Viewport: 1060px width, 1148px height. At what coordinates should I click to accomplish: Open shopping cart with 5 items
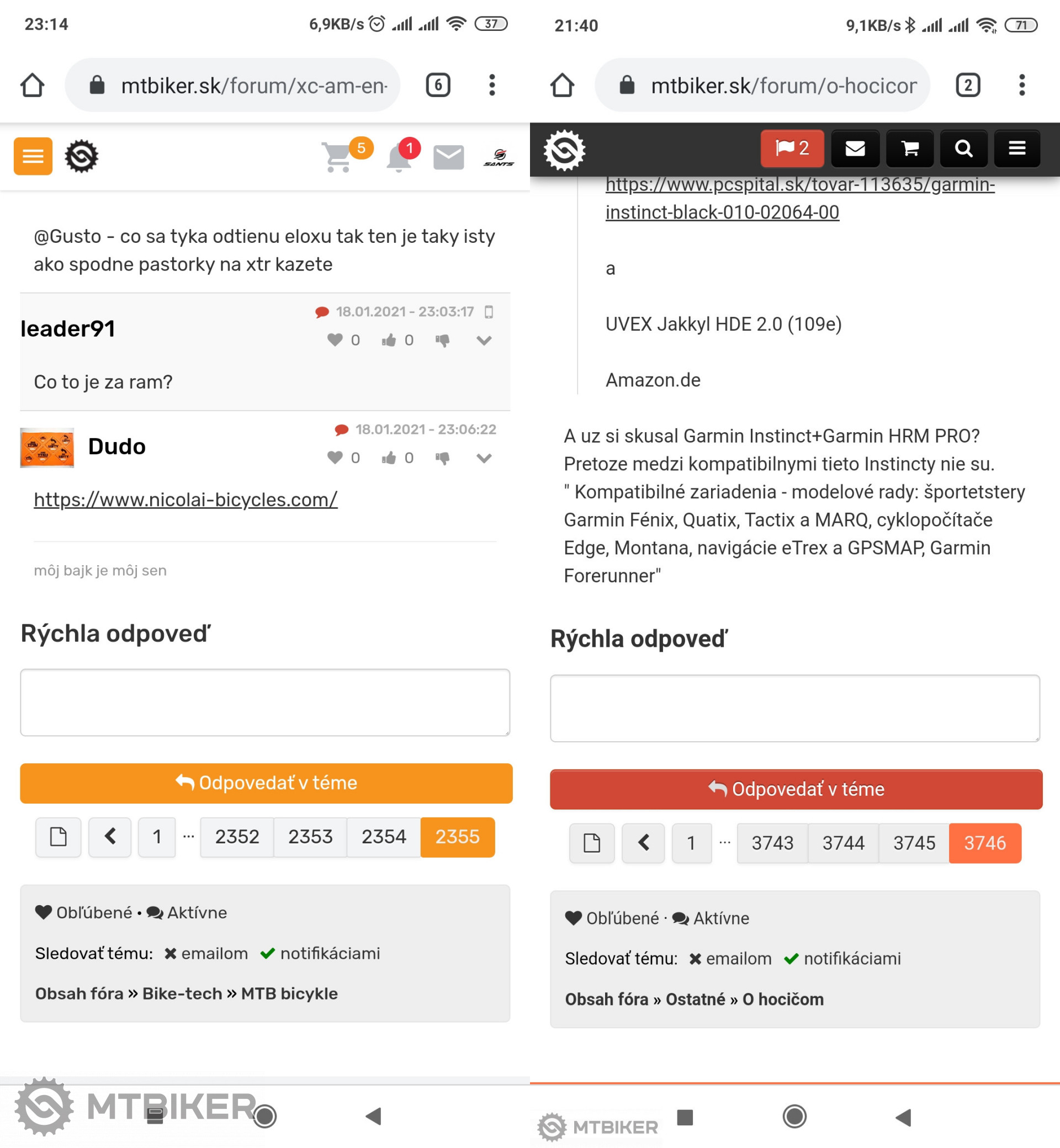339,156
